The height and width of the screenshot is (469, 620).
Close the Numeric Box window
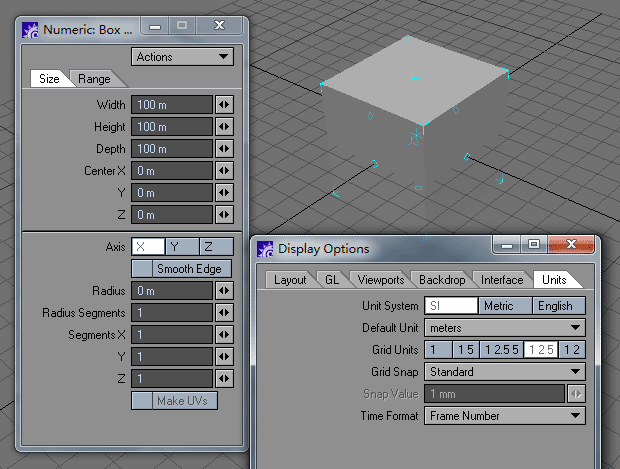[219, 26]
